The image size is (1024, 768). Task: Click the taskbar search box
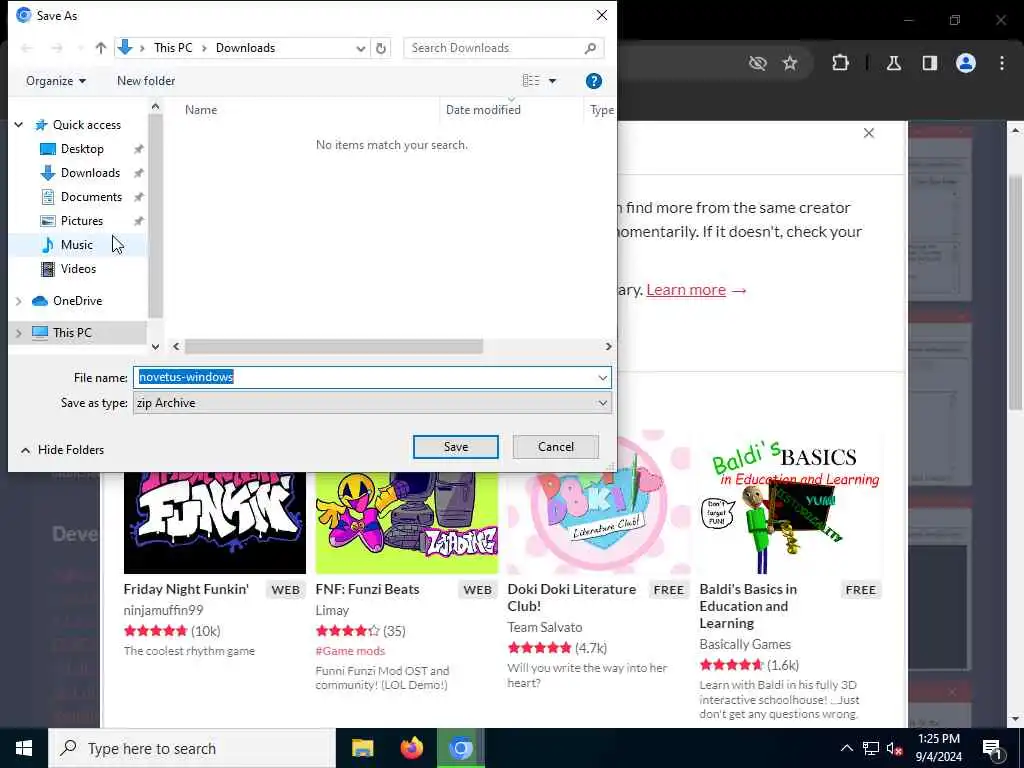point(192,748)
